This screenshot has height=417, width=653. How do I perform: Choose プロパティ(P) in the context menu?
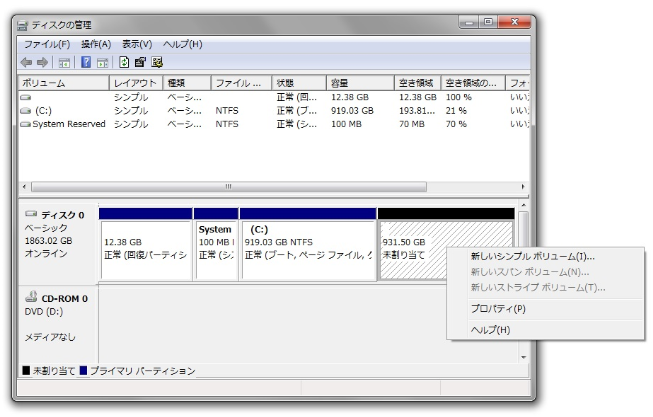498,309
